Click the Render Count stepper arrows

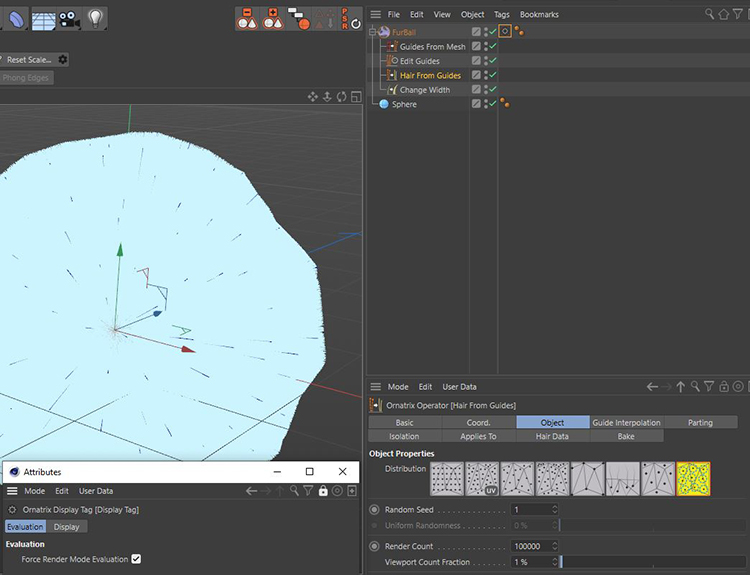[x=556, y=546]
